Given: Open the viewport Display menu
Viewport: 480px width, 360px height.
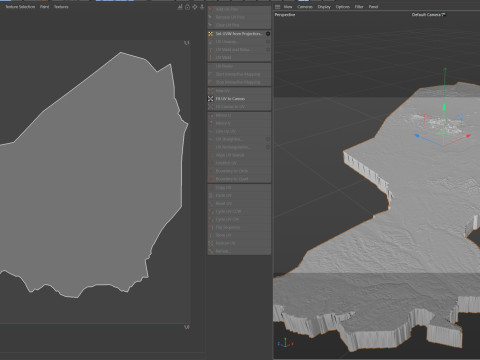Looking at the screenshot, I should [x=324, y=7].
